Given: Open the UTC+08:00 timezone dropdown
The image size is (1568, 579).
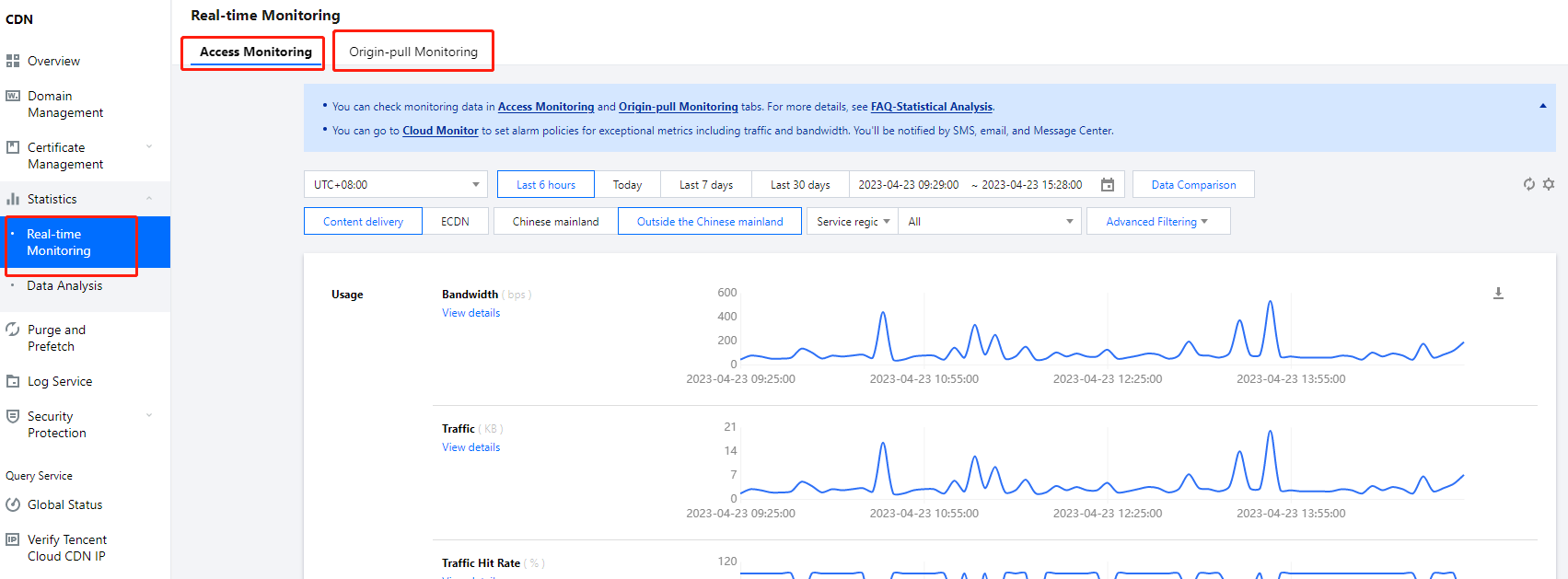Looking at the screenshot, I should (x=396, y=185).
